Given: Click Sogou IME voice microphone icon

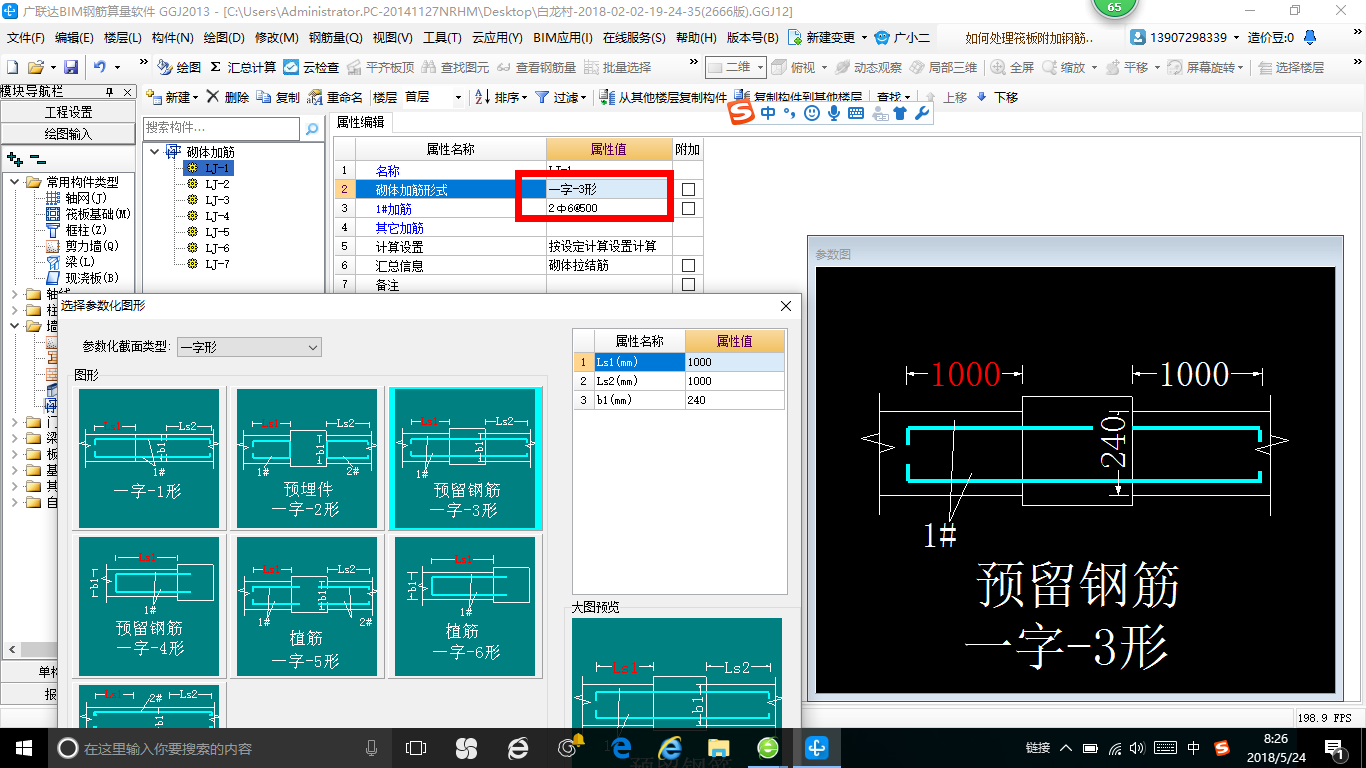Looking at the screenshot, I should point(833,113).
